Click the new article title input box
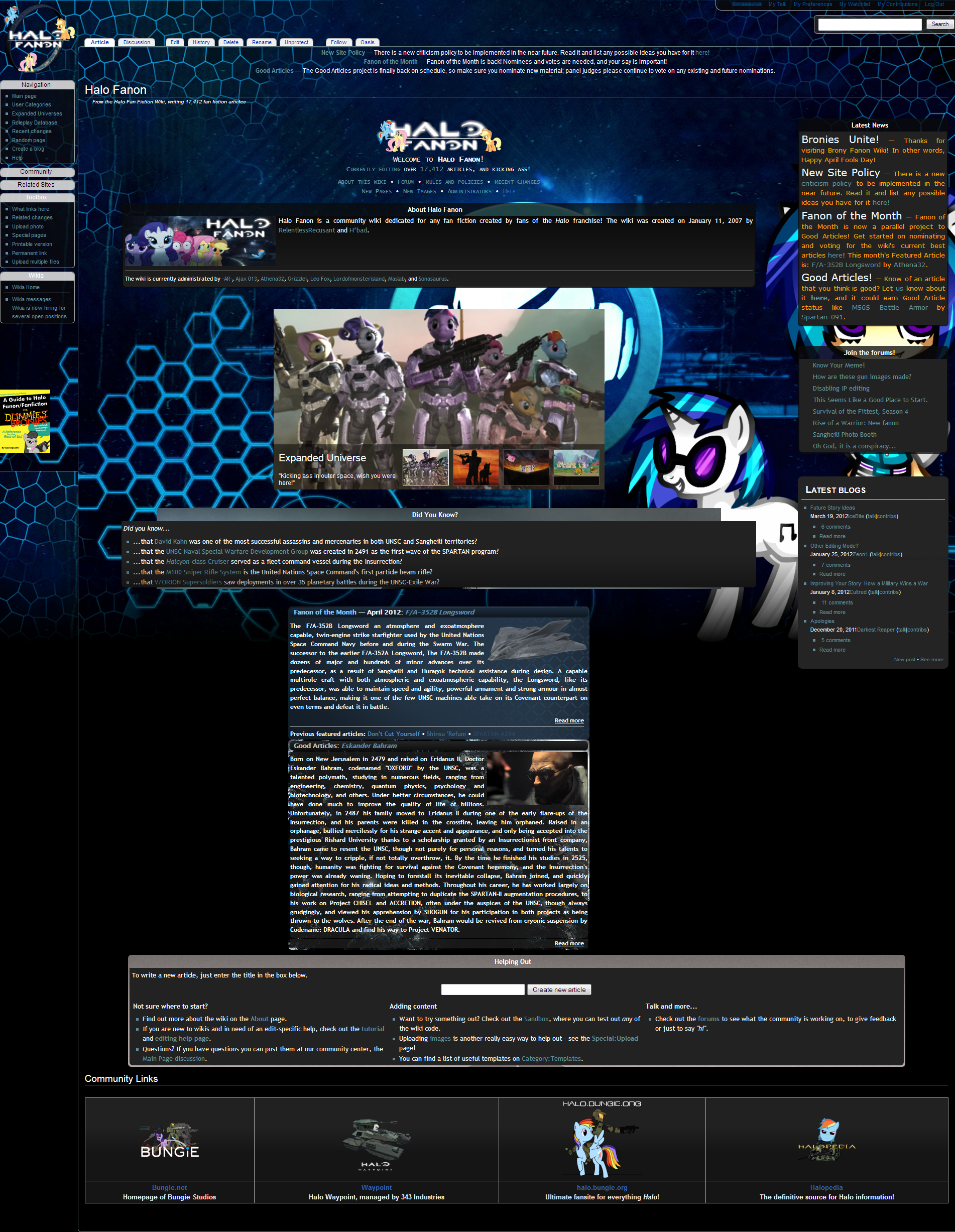This screenshot has height=1232, width=955. pyautogui.click(x=483, y=990)
